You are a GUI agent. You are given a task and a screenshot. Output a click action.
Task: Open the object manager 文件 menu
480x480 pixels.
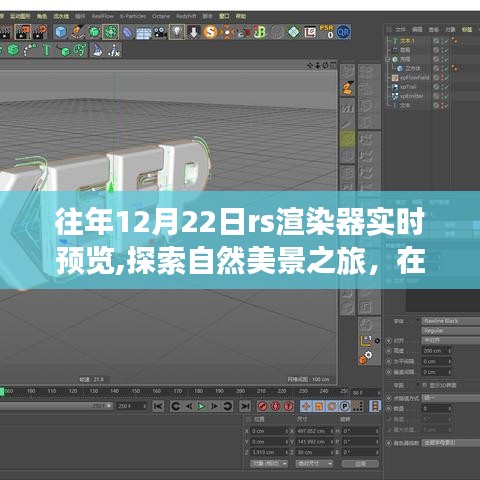401,30
